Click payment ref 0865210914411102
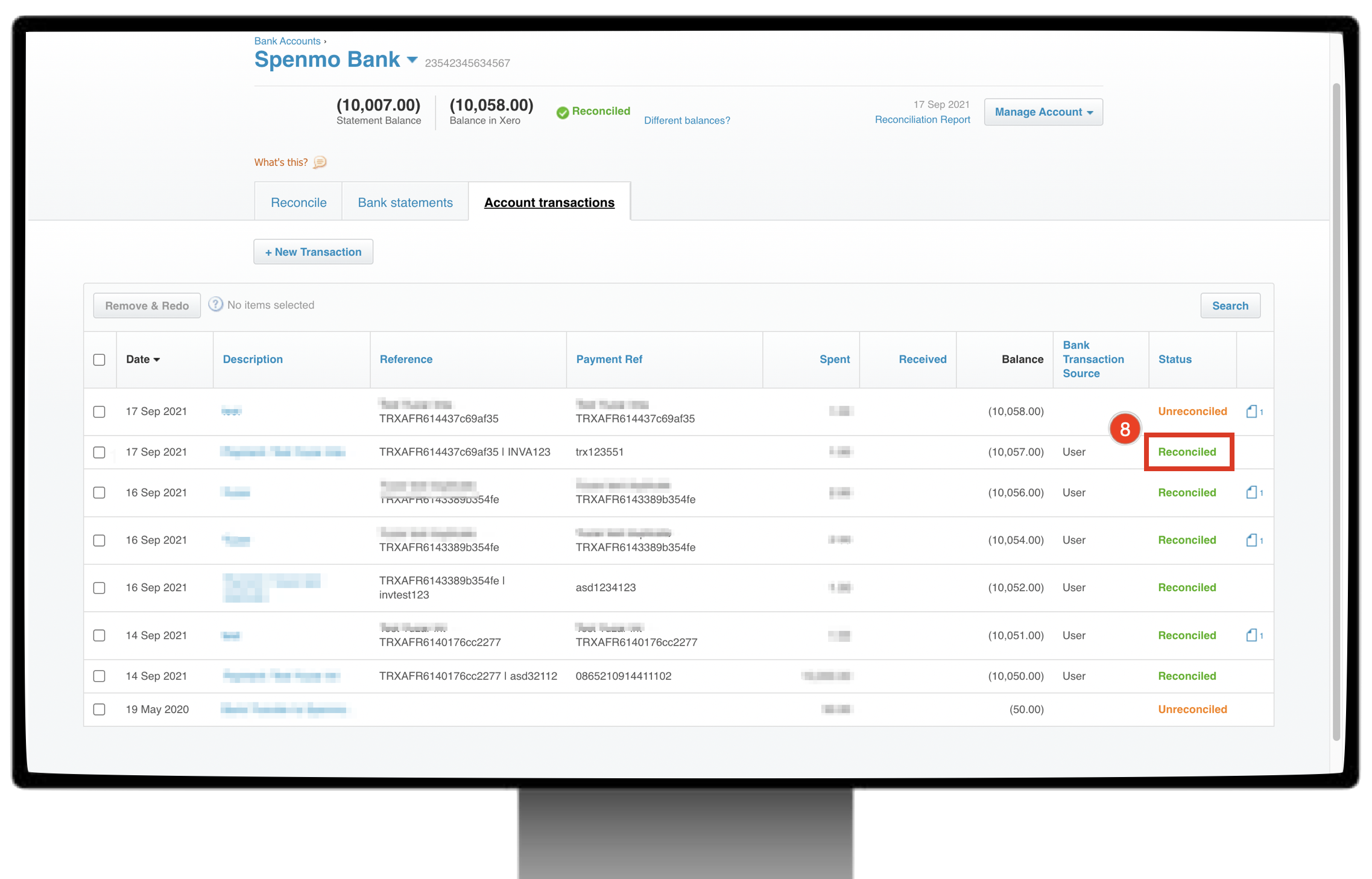1372x879 pixels. click(624, 676)
